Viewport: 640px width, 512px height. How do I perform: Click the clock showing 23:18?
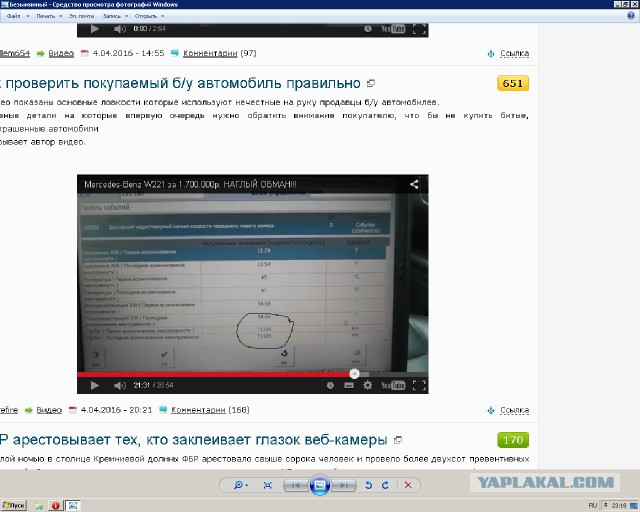(619, 505)
